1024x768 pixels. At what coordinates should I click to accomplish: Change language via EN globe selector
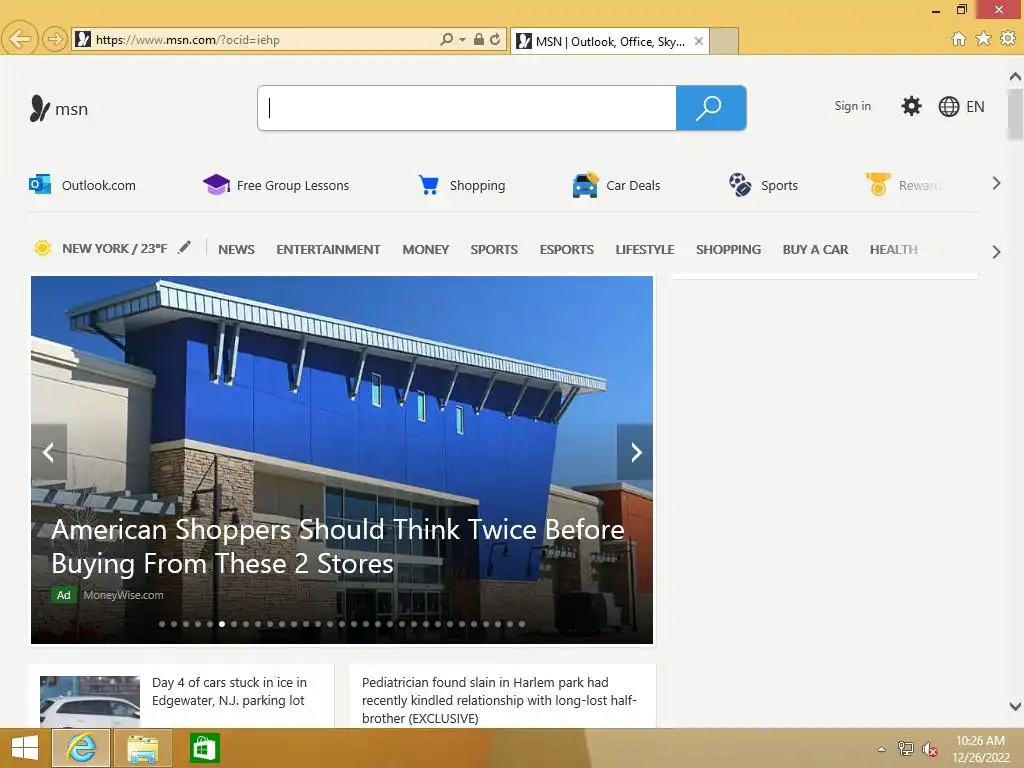(961, 106)
